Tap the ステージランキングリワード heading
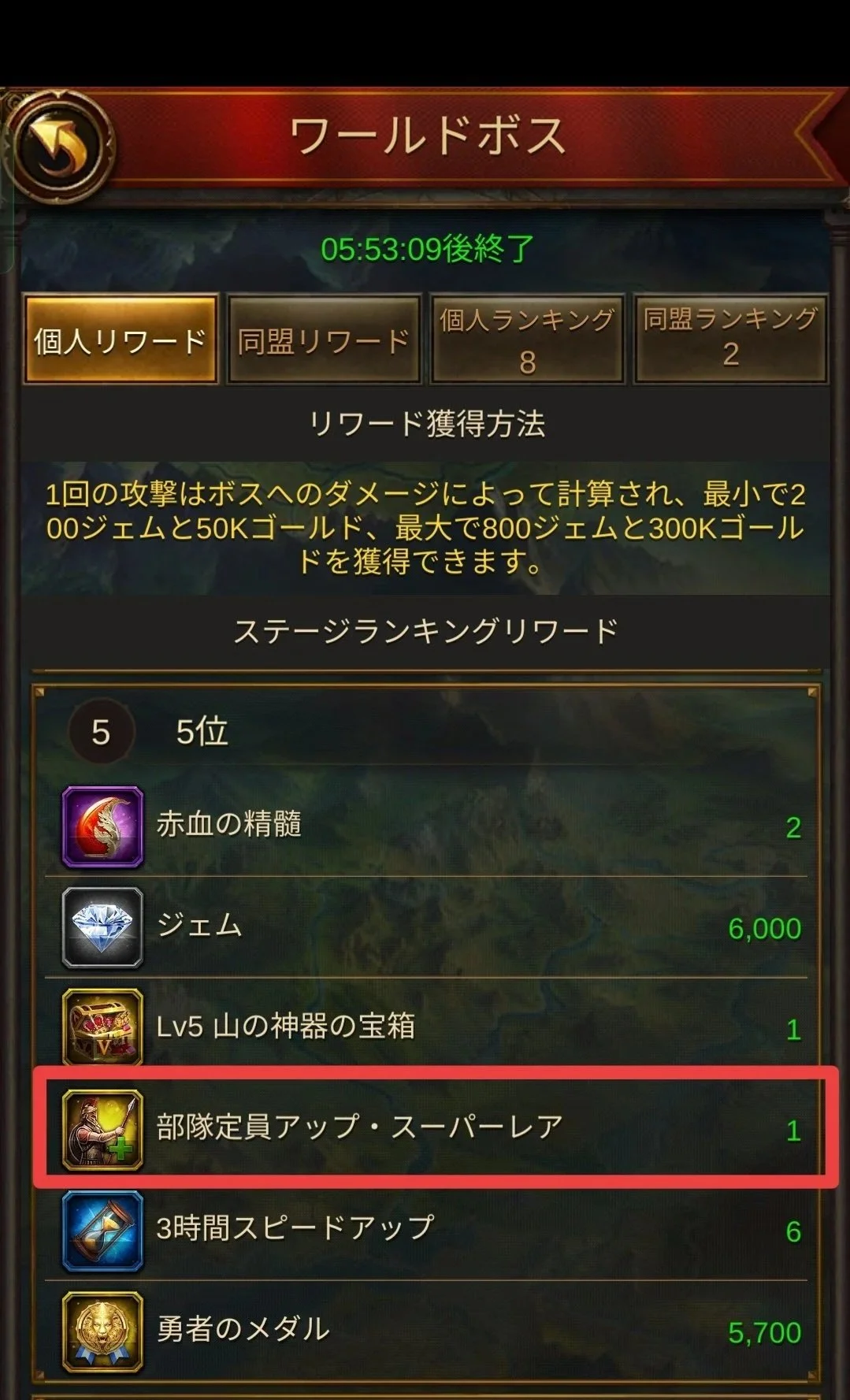This screenshot has width=850, height=1400. point(426,630)
